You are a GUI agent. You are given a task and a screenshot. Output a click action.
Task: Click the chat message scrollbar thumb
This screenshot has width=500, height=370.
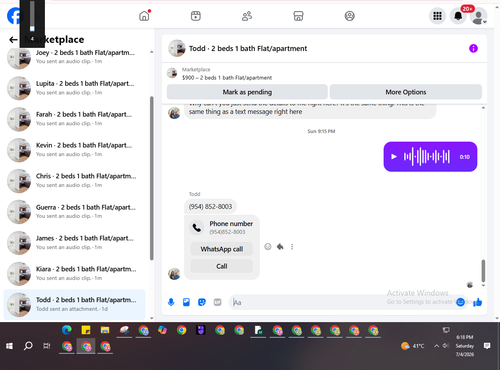point(483,271)
